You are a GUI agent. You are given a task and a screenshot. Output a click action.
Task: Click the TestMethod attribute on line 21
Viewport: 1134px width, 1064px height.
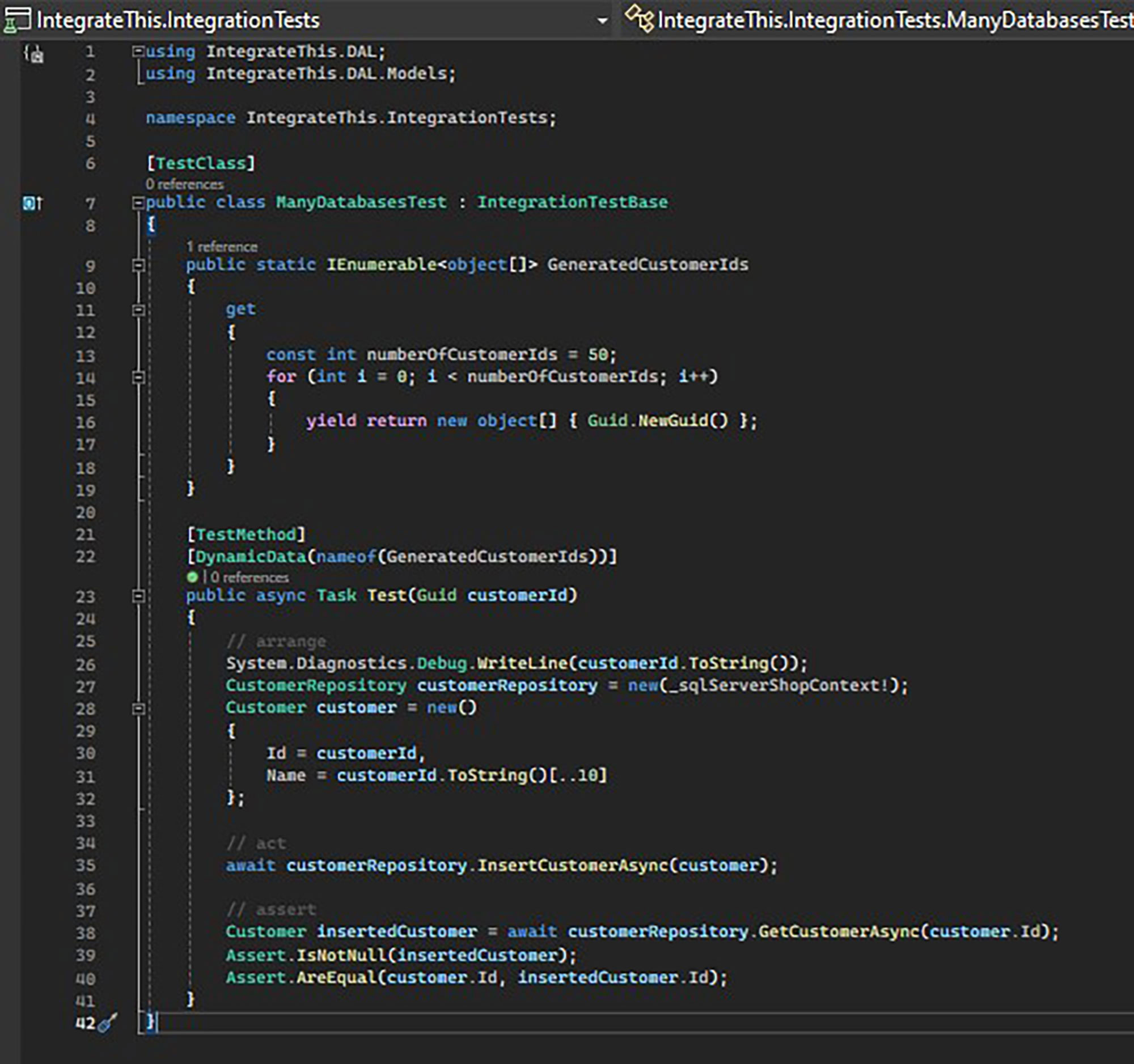pos(246,535)
